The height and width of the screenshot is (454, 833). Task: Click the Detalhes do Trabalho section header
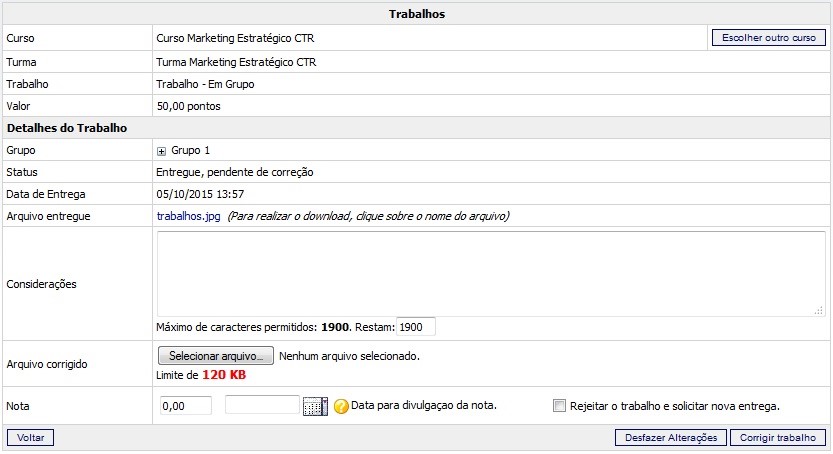(67, 128)
